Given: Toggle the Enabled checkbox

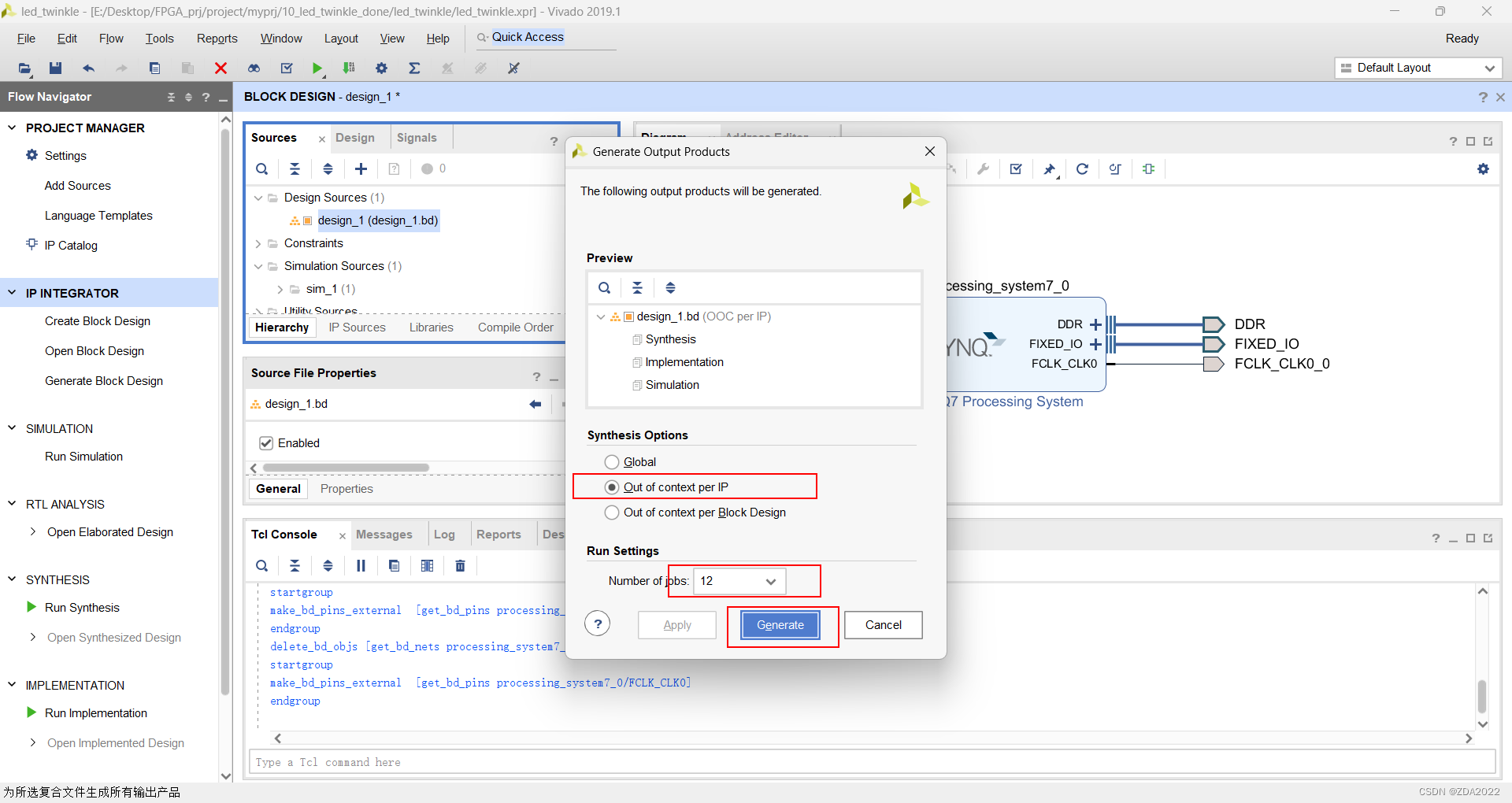Looking at the screenshot, I should click(x=266, y=443).
